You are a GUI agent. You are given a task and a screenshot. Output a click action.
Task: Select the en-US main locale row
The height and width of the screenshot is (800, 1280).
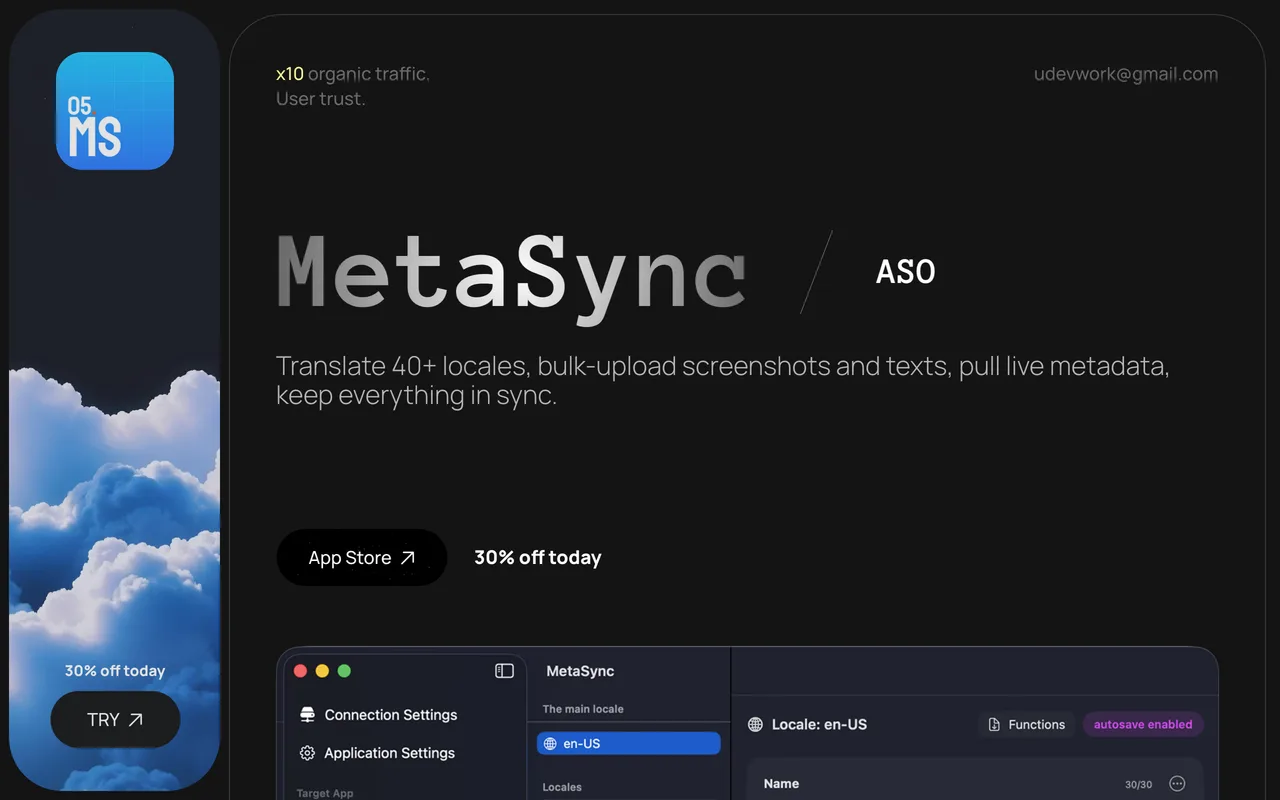pos(629,743)
